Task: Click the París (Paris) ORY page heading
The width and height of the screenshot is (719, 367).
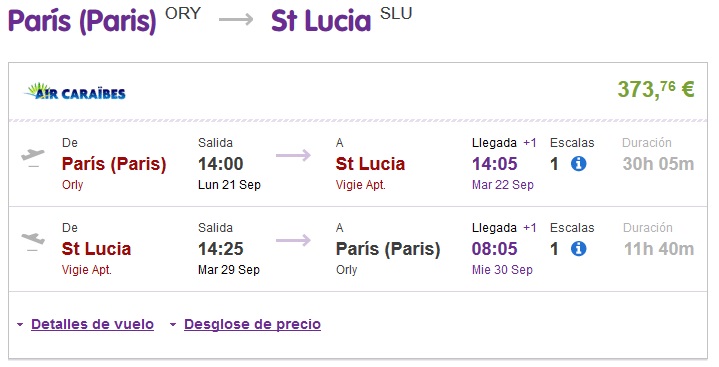Action: [105, 20]
